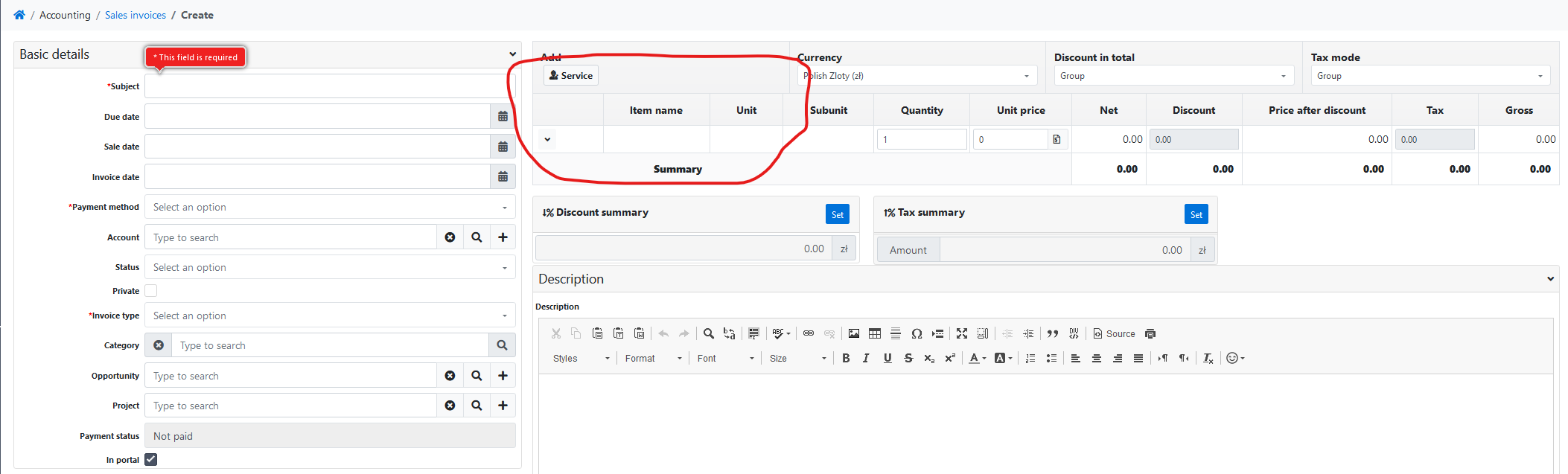Clear the Project field selection
Screen dimensions: 1568x474
click(x=450, y=406)
